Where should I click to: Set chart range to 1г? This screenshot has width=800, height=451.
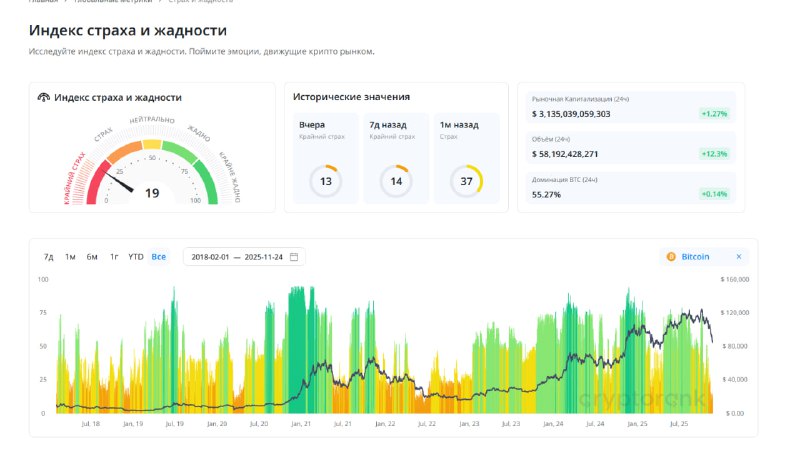tap(114, 257)
